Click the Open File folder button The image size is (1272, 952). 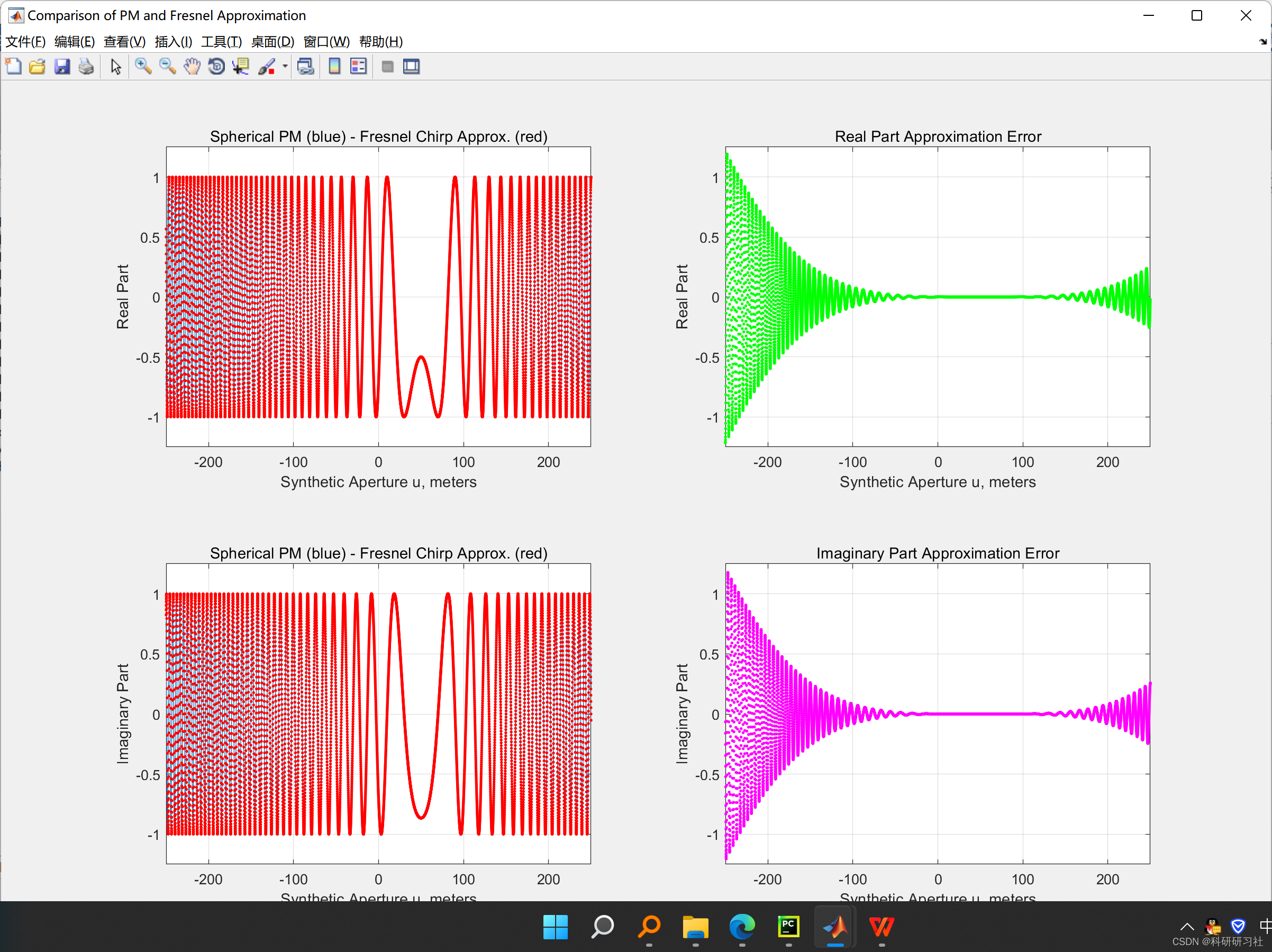coord(38,67)
